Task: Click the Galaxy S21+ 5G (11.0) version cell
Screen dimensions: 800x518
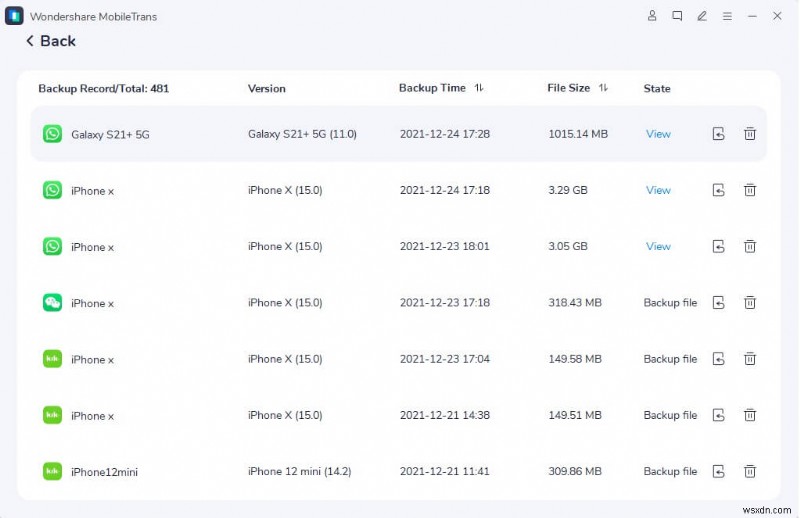Action: pos(302,134)
